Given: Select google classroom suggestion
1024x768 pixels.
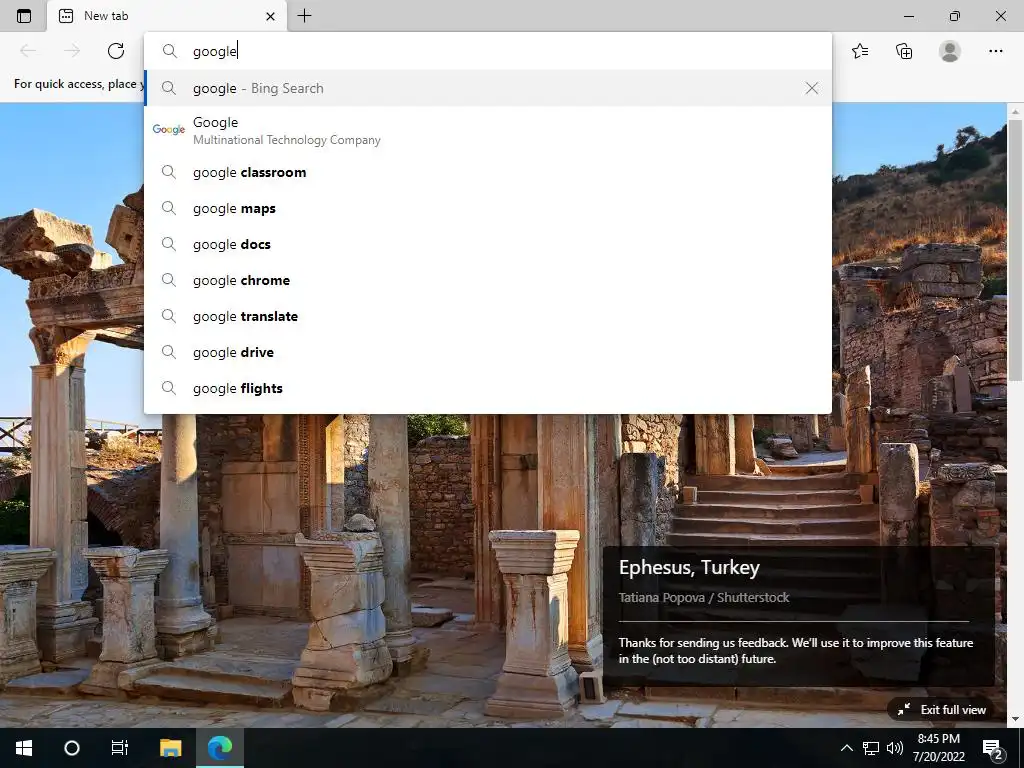Looking at the screenshot, I should pyautogui.click(x=488, y=172).
